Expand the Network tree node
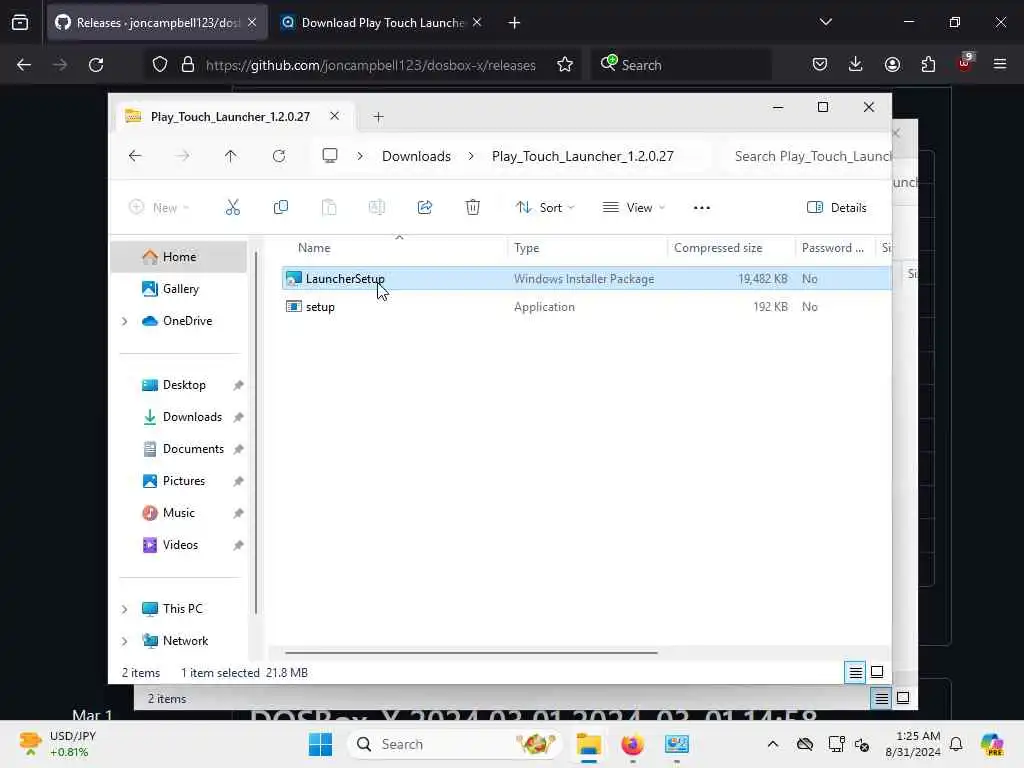This screenshot has width=1024, height=768. coord(125,641)
